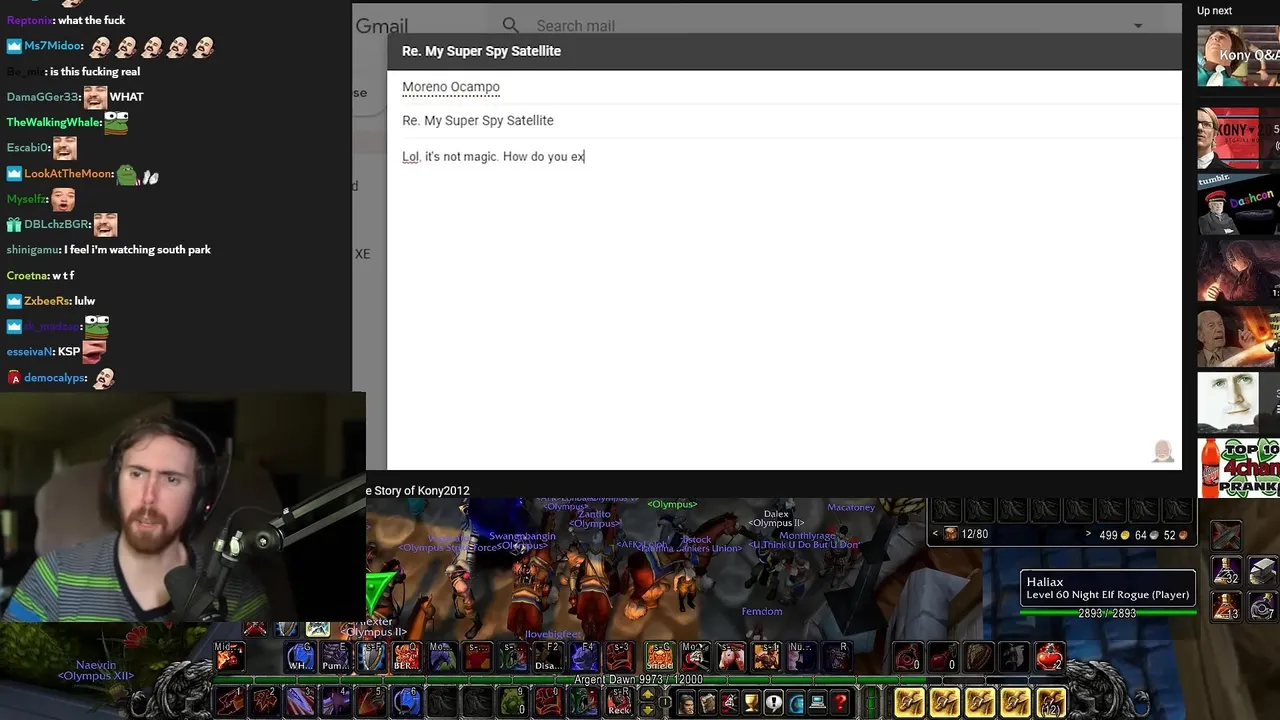Viewport: 1280px width, 720px height.
Task: Open the Spellbook micro menu button
Action: 708,703
